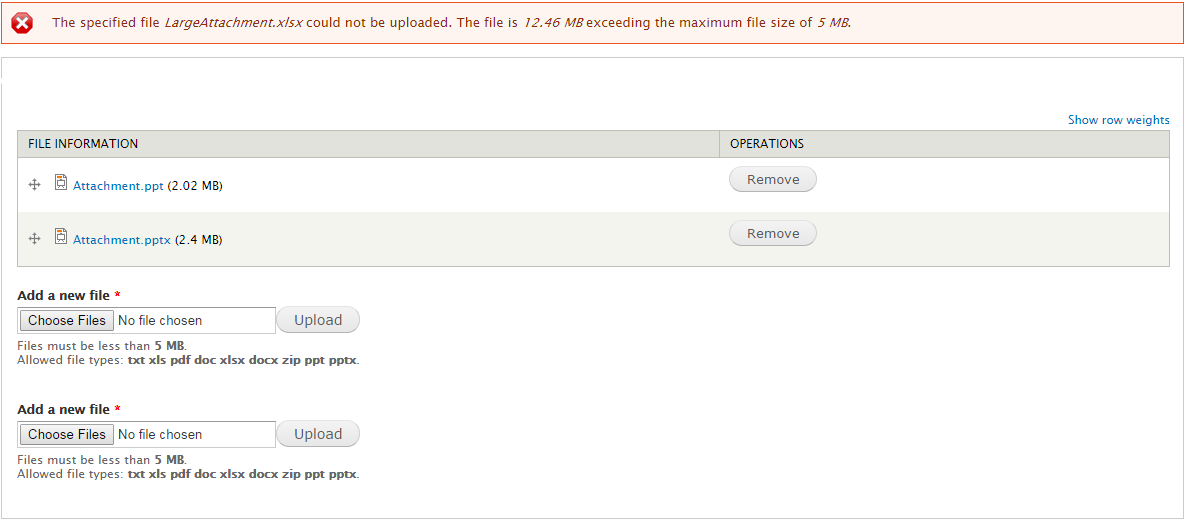Click the red error icon in the alert
Screen dimensions: 1193x523
[22, 23]
